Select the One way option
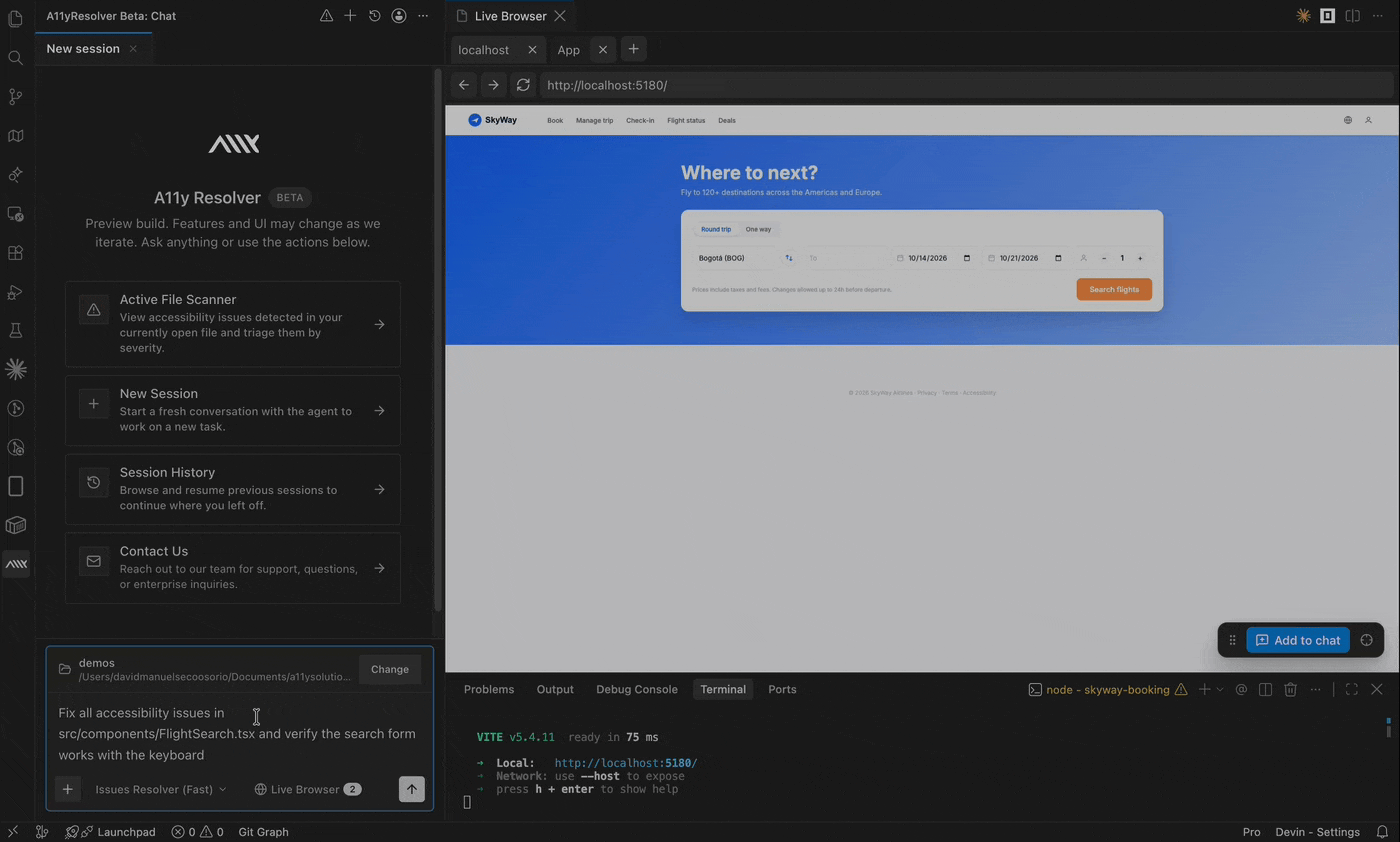The image size is (1400, 842). 758,229
